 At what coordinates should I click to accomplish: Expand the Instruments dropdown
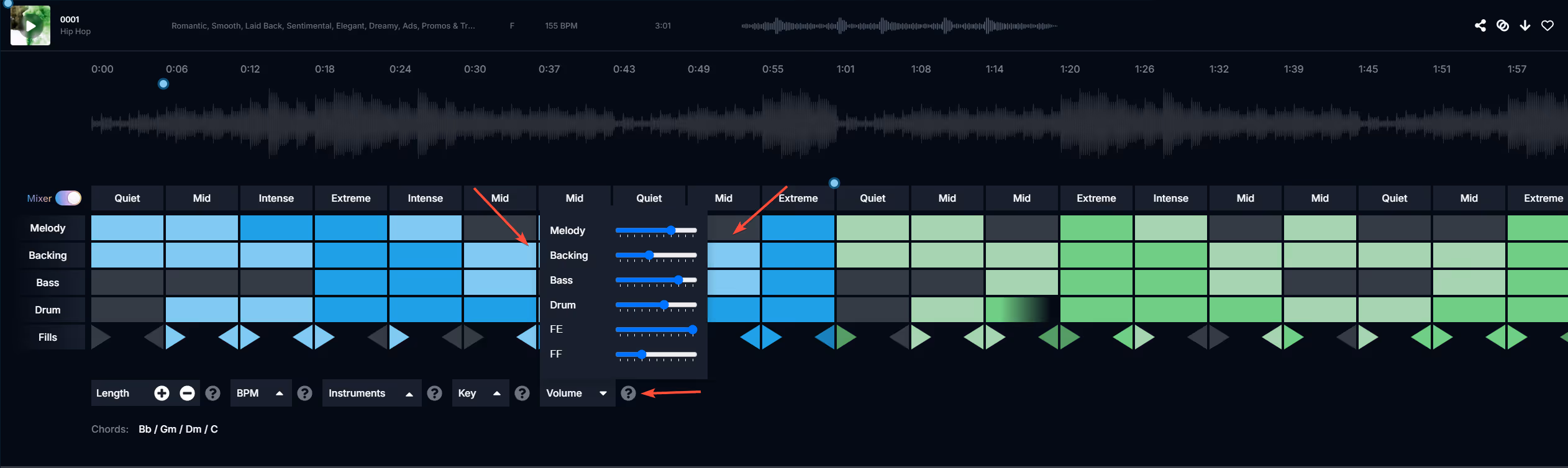point(371,393)
